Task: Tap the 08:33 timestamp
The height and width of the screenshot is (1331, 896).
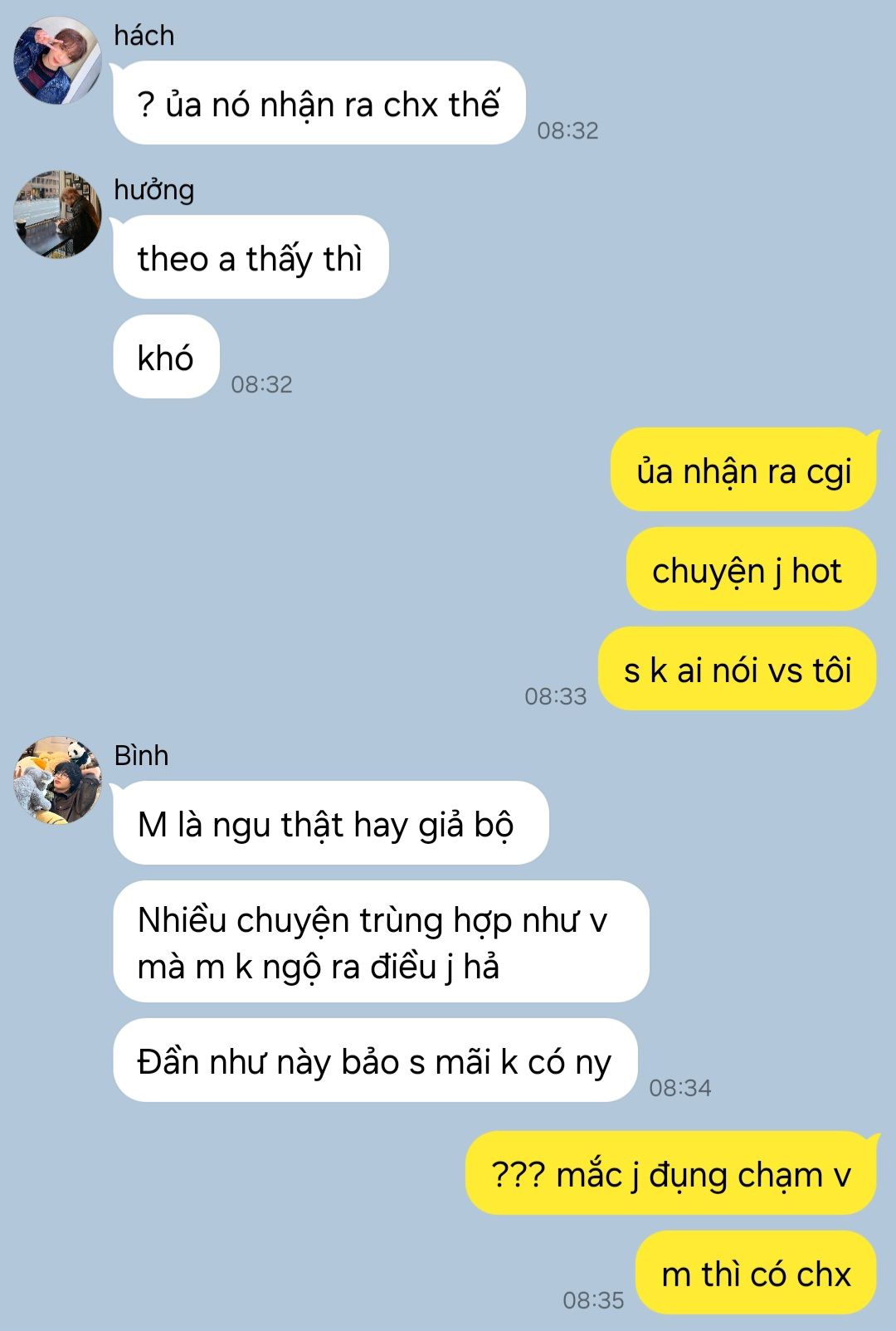Action: click(556, 696)
